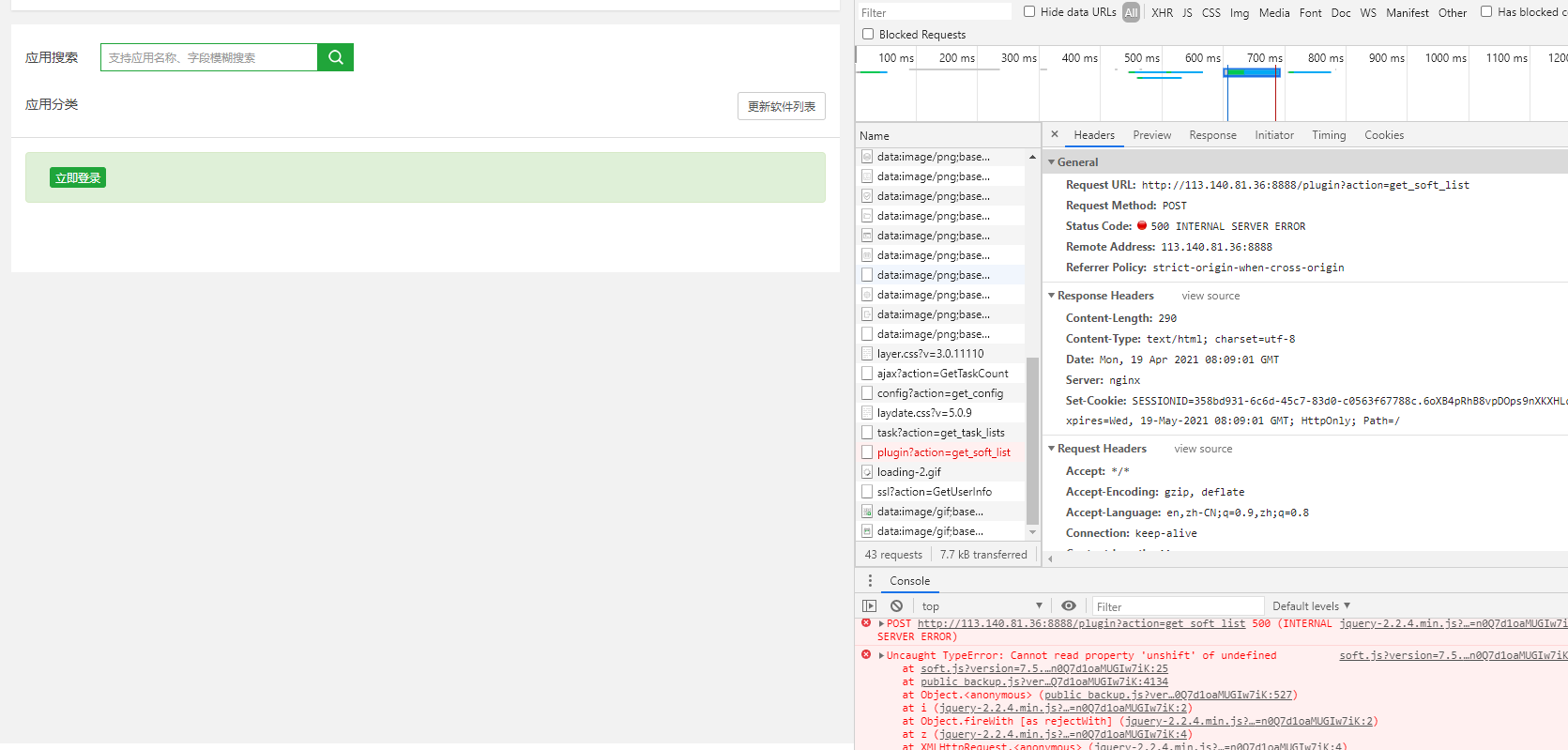Open the POST request URL link in console
This screenshot has height=750, width=1568.
click(x=1081, y=623)
